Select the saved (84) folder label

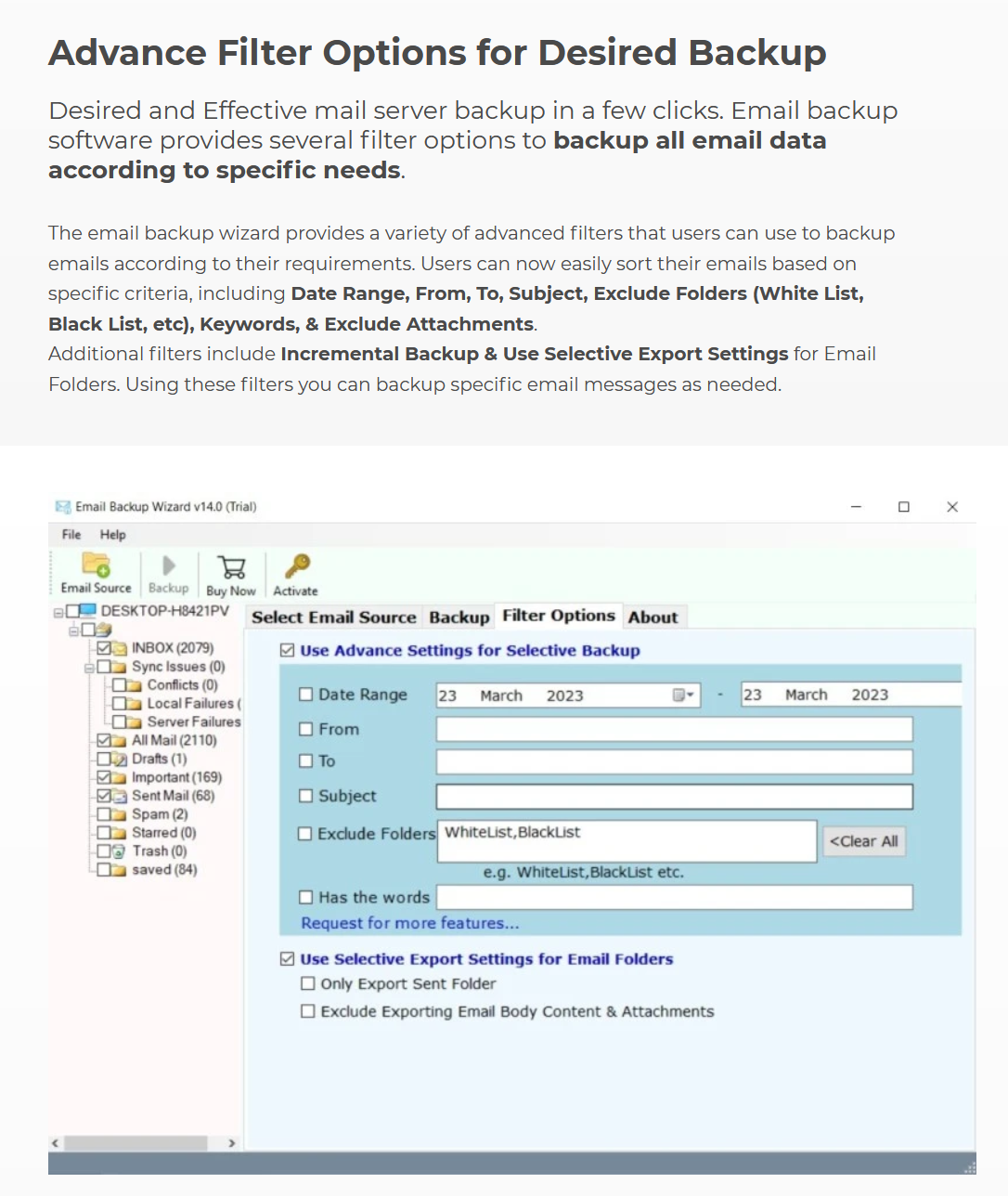tap(164, 870)
